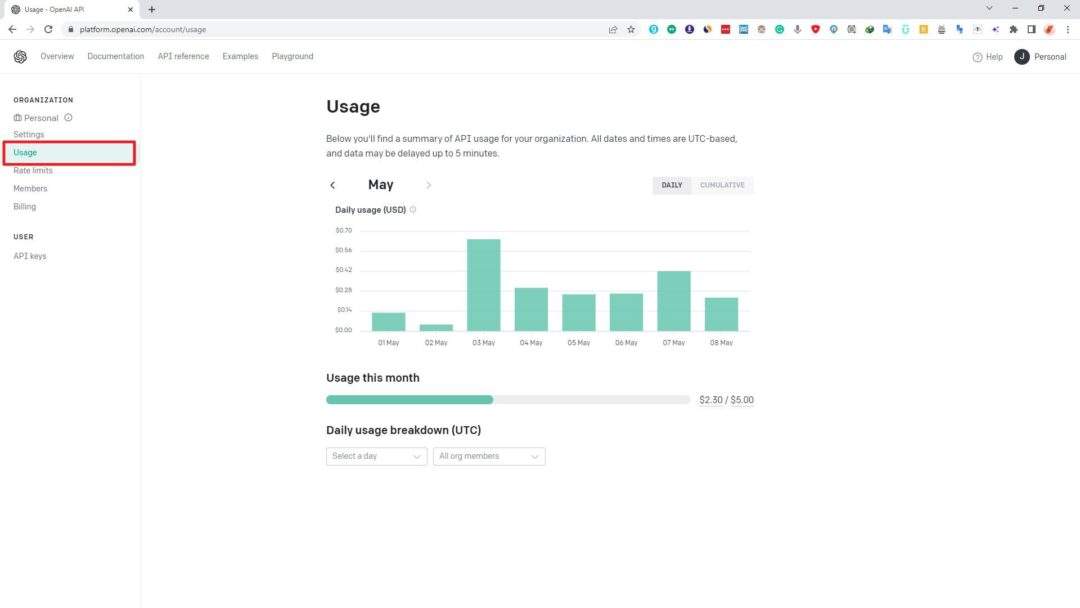1080x608 pixels.
Task: Click the red shield extension icon
Action: point(816,30)
